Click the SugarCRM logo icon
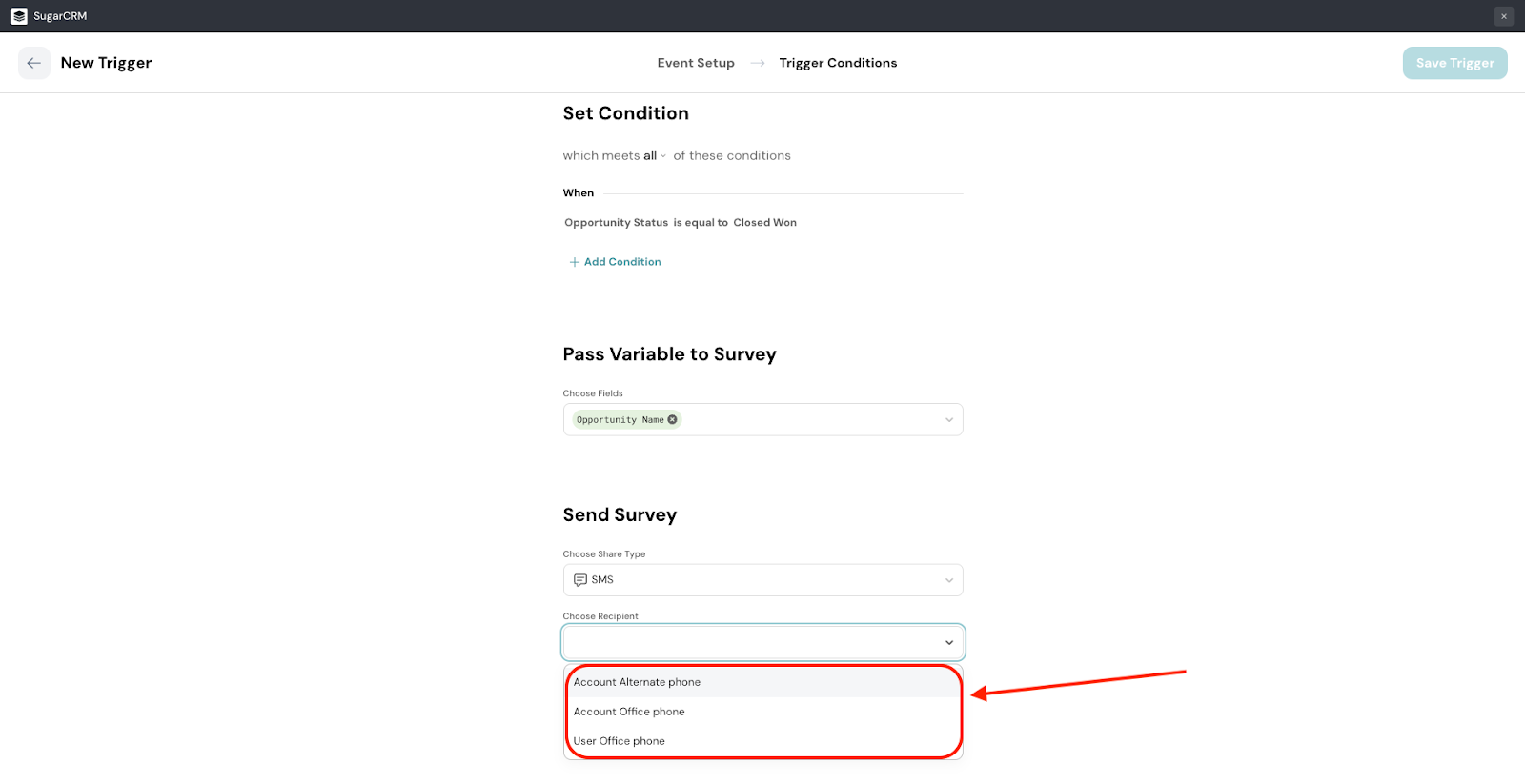This screenshot has width=1525, height=784. (19, 16)
